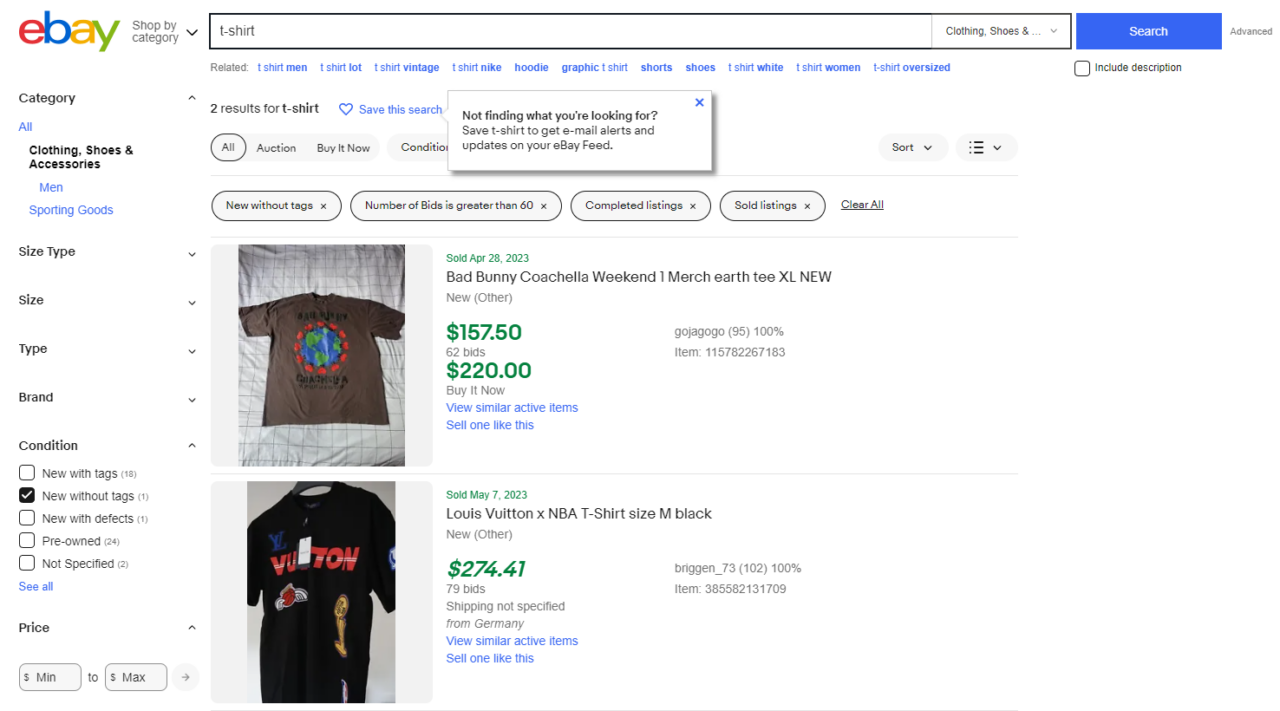Screen dimensions: 1280x711
Task: Dismiss the e-mail alerts notification popup
Action: click(x=699, y=102)
